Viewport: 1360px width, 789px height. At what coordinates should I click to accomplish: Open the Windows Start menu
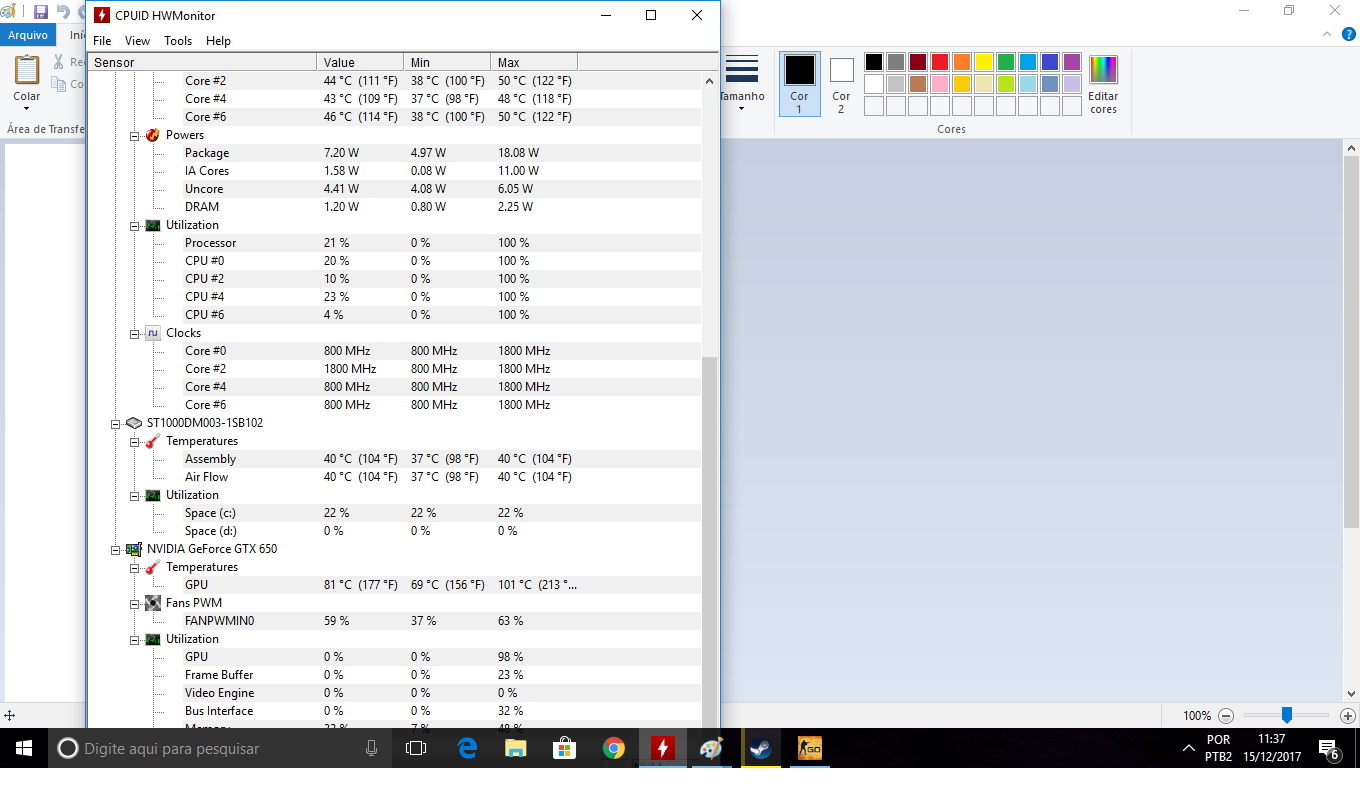click(24, 748)
